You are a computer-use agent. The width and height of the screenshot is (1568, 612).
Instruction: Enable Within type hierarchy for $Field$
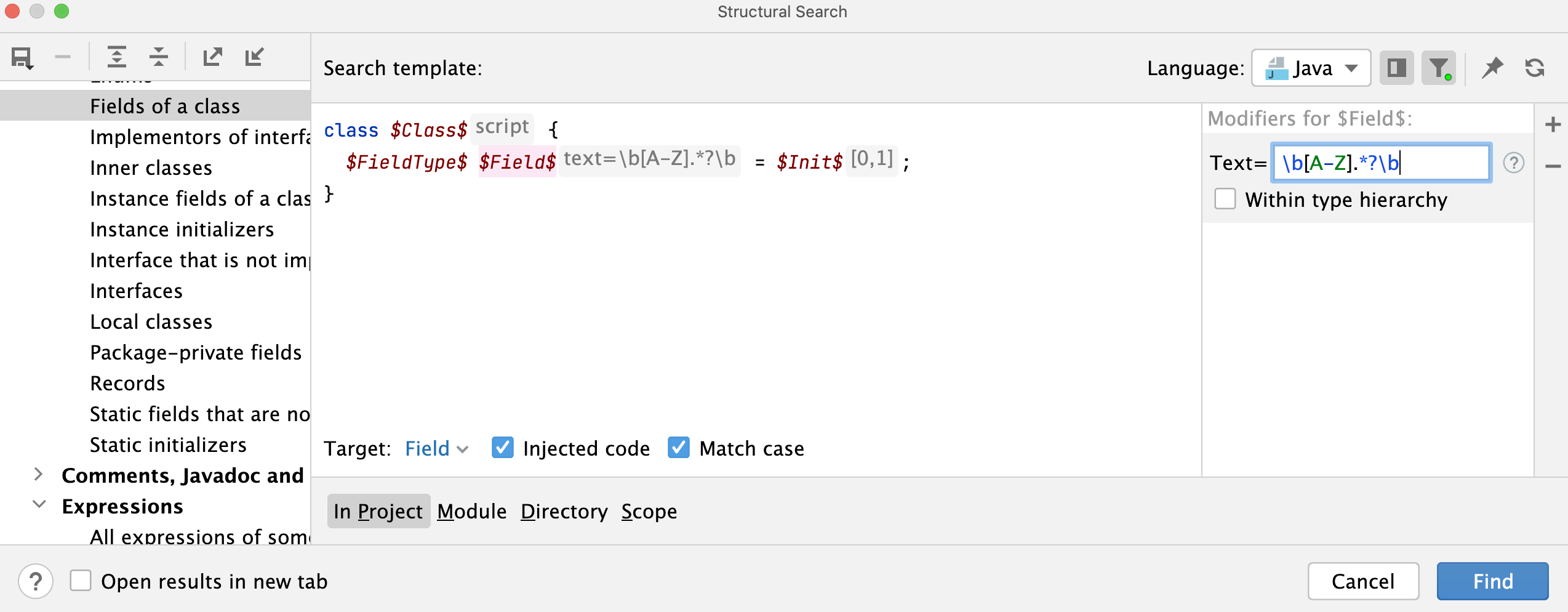pos(1225,199)
